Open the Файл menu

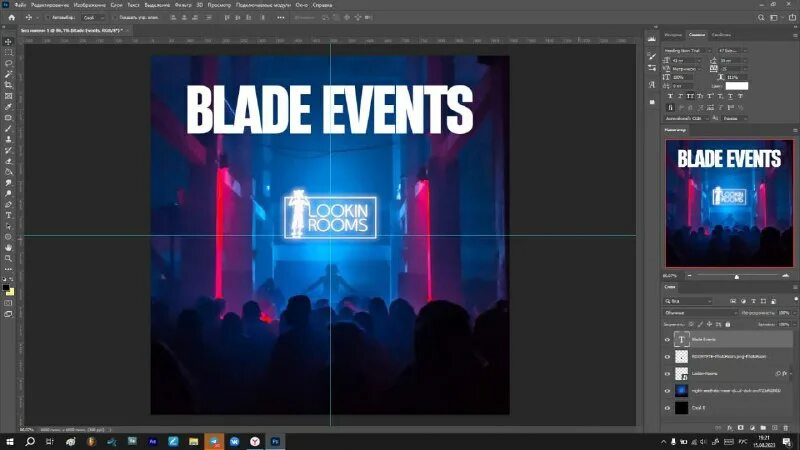(x=20, y=5)
